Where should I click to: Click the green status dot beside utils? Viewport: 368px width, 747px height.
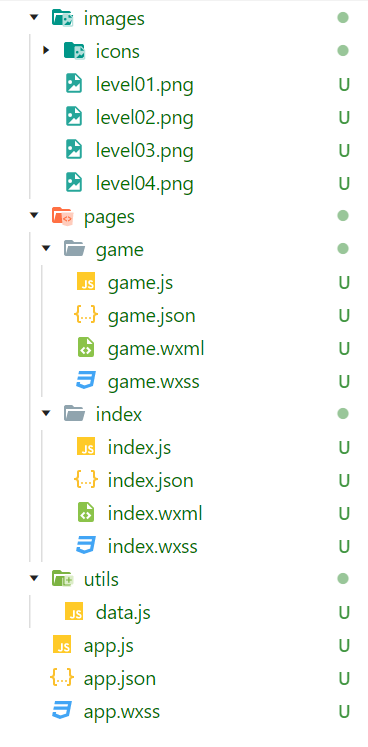343,578
